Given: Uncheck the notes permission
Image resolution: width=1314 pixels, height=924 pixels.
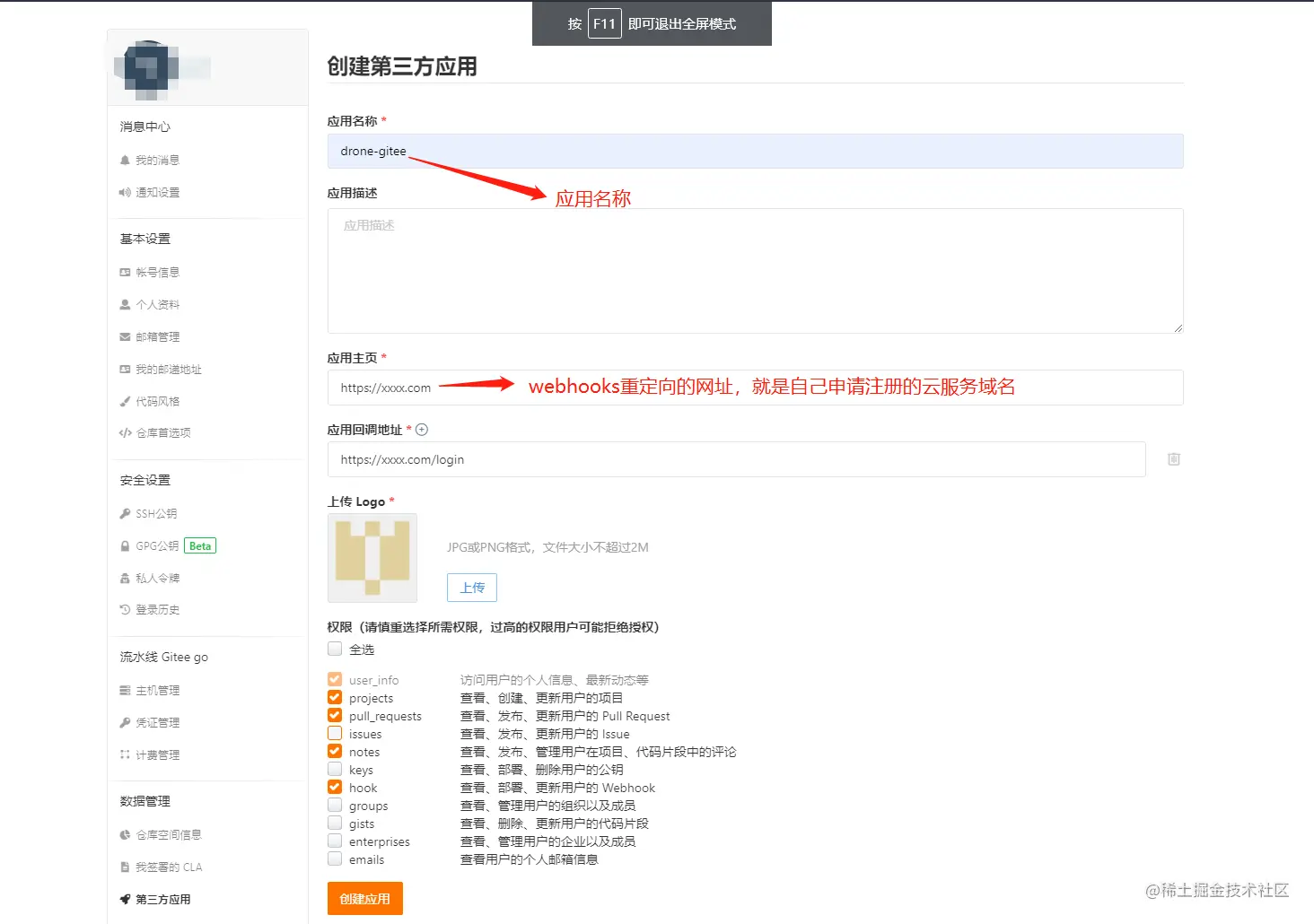Looking at the screenshot, I should click(335, 752).
